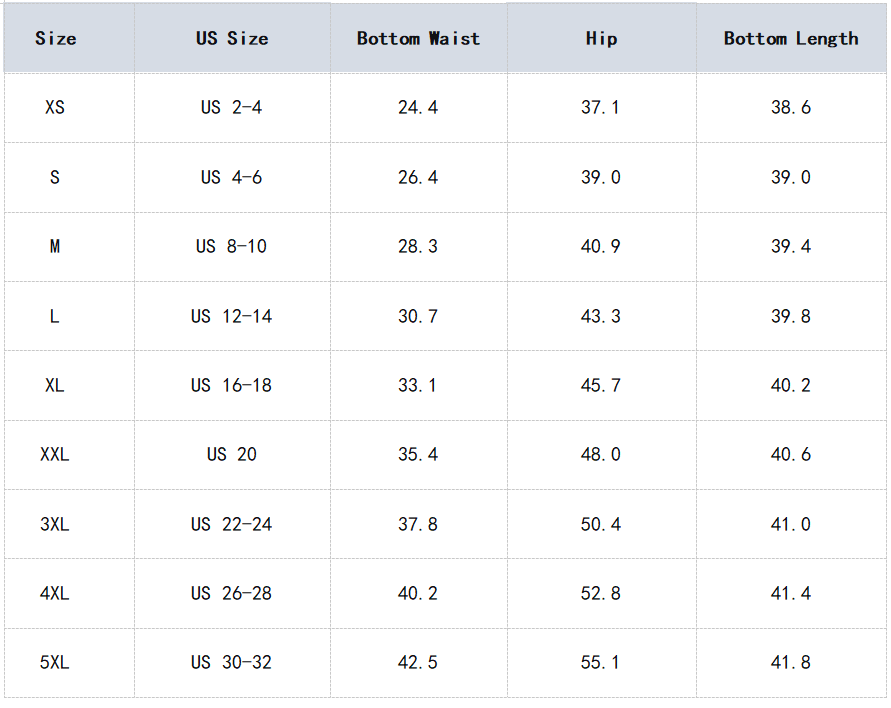Click the 3XL size cell
Viewport: 891px width, 708px height.
pyautogui.click(x=55, y=524)
